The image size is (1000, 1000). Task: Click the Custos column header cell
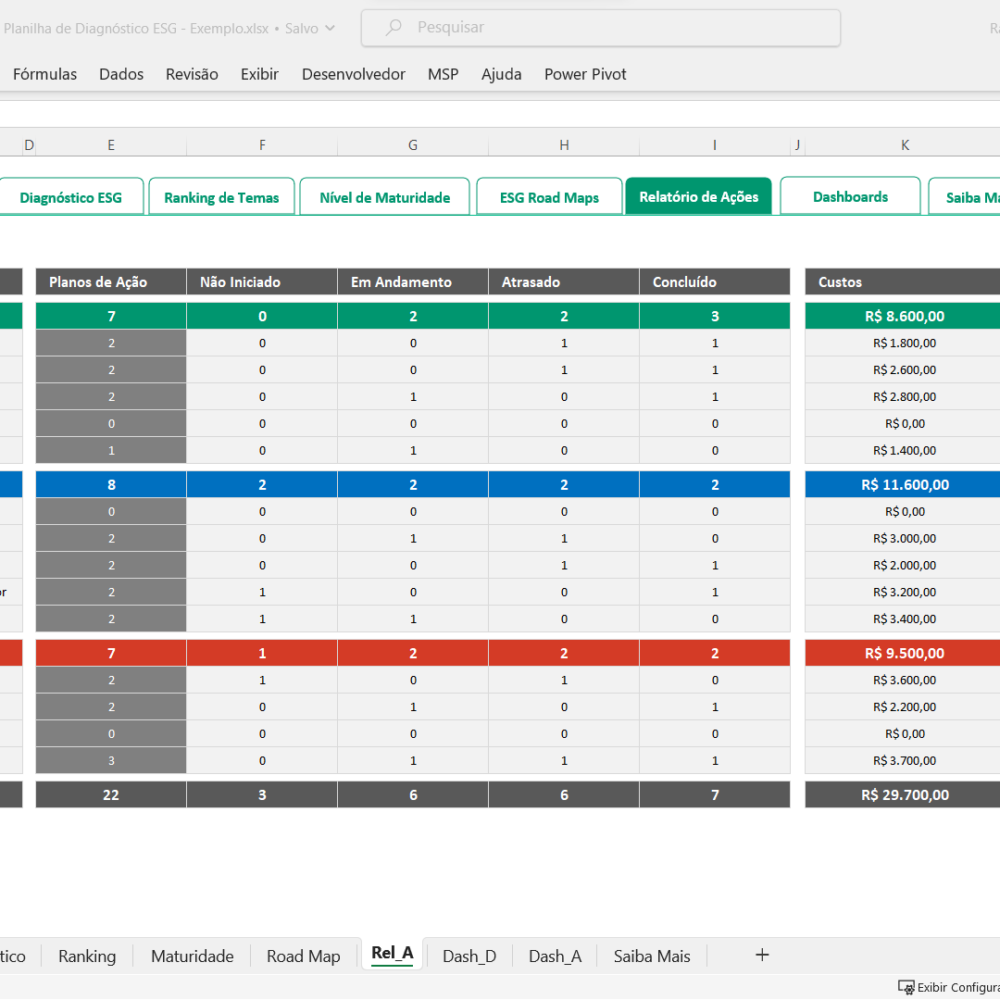(x=904, y=282)
